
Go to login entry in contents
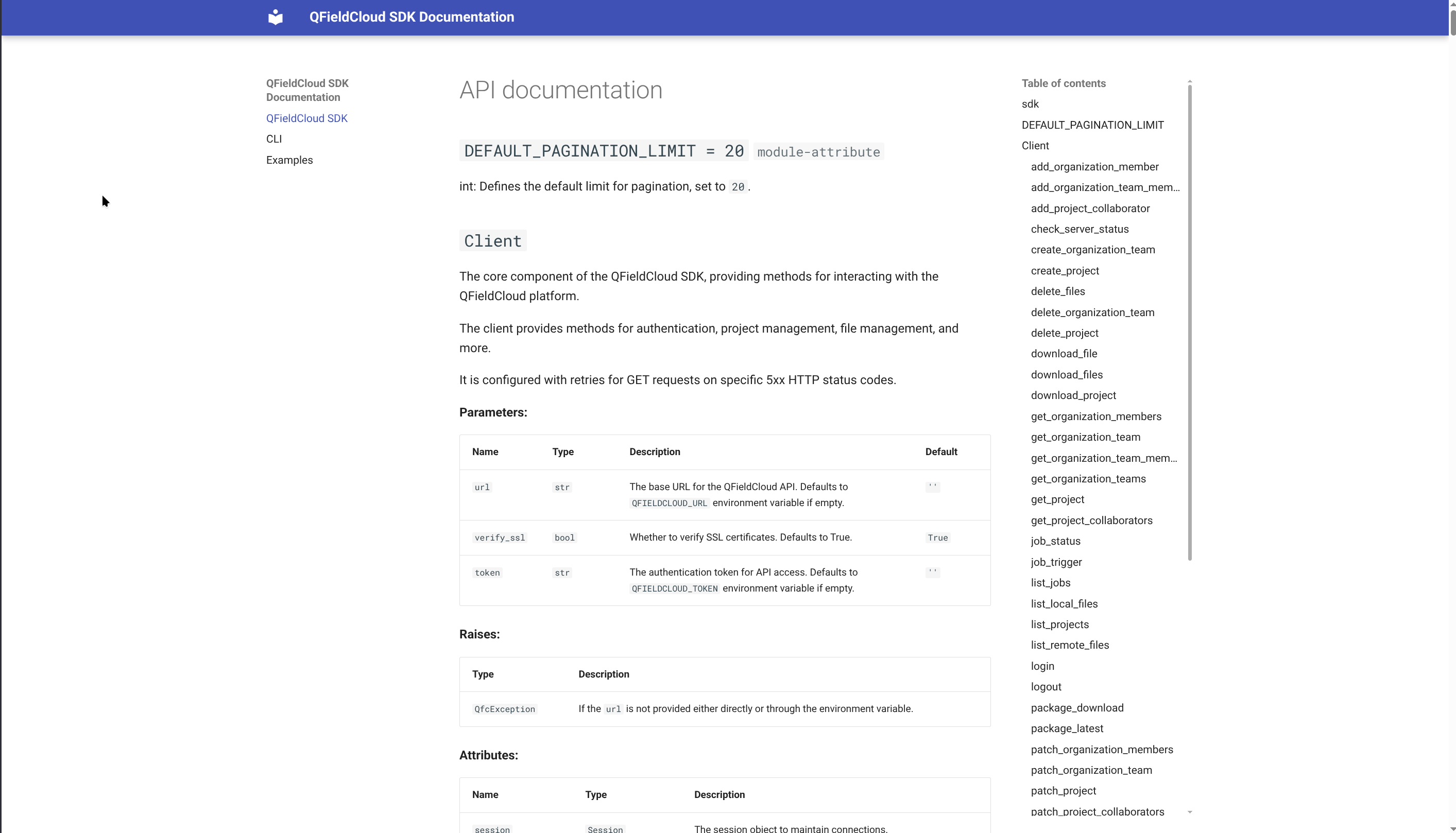1042,666
